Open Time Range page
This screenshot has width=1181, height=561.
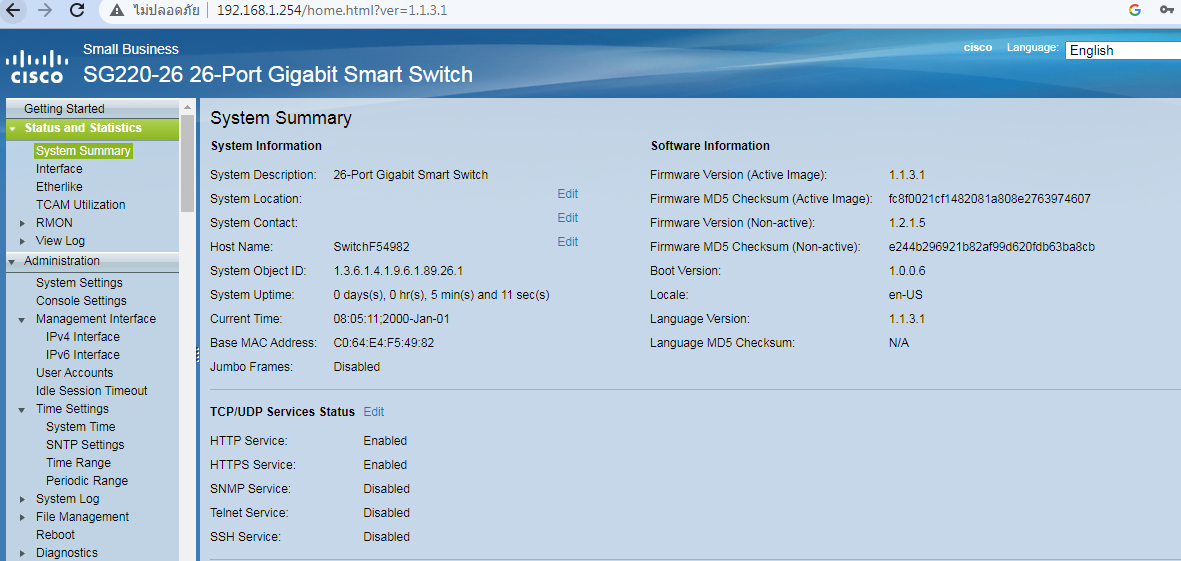tap(78, 463)
